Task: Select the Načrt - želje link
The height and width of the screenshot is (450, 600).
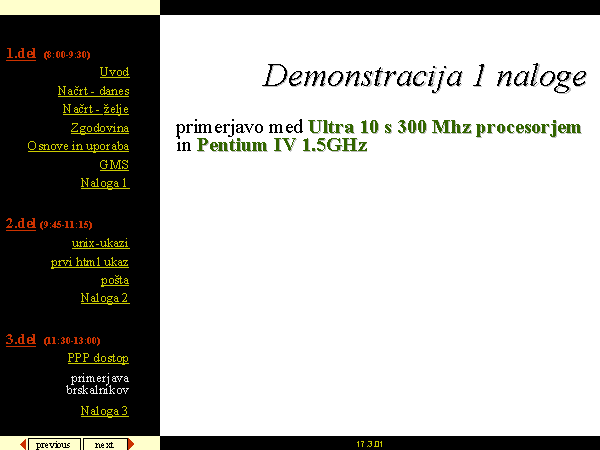Action: pyautogui.click(x=95, y=109)
